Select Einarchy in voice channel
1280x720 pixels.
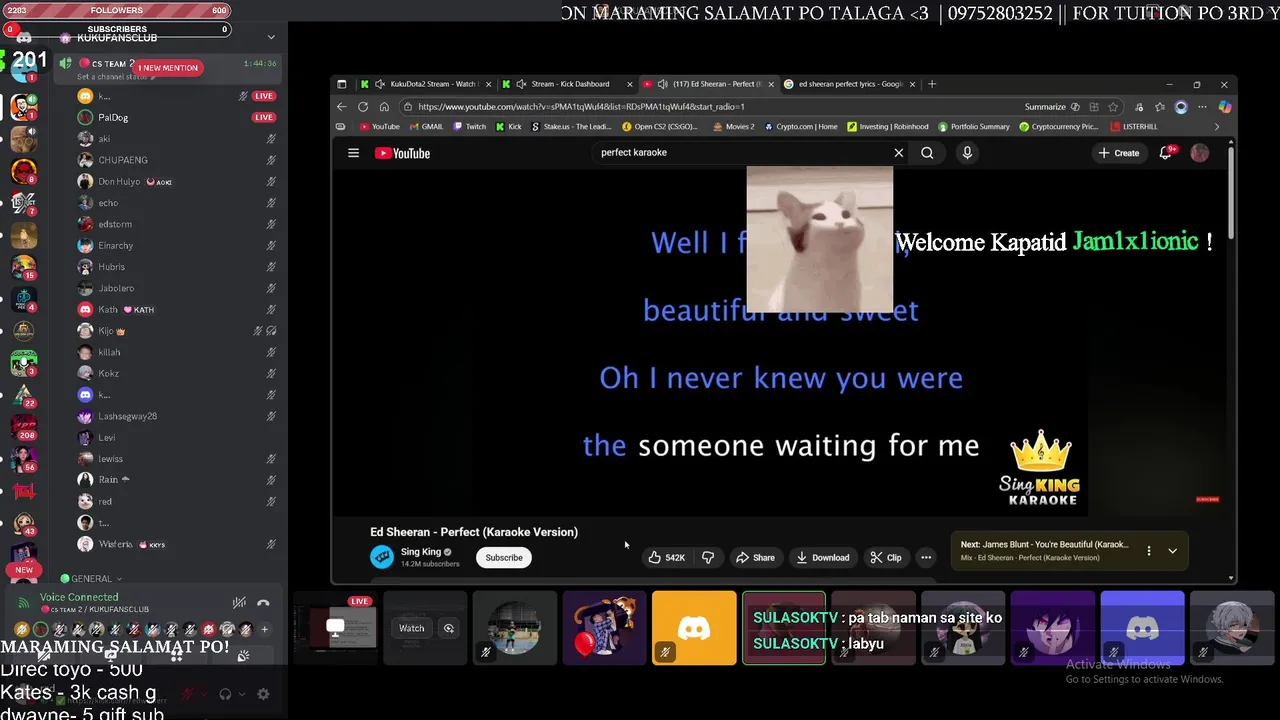[x=115, y=245]
